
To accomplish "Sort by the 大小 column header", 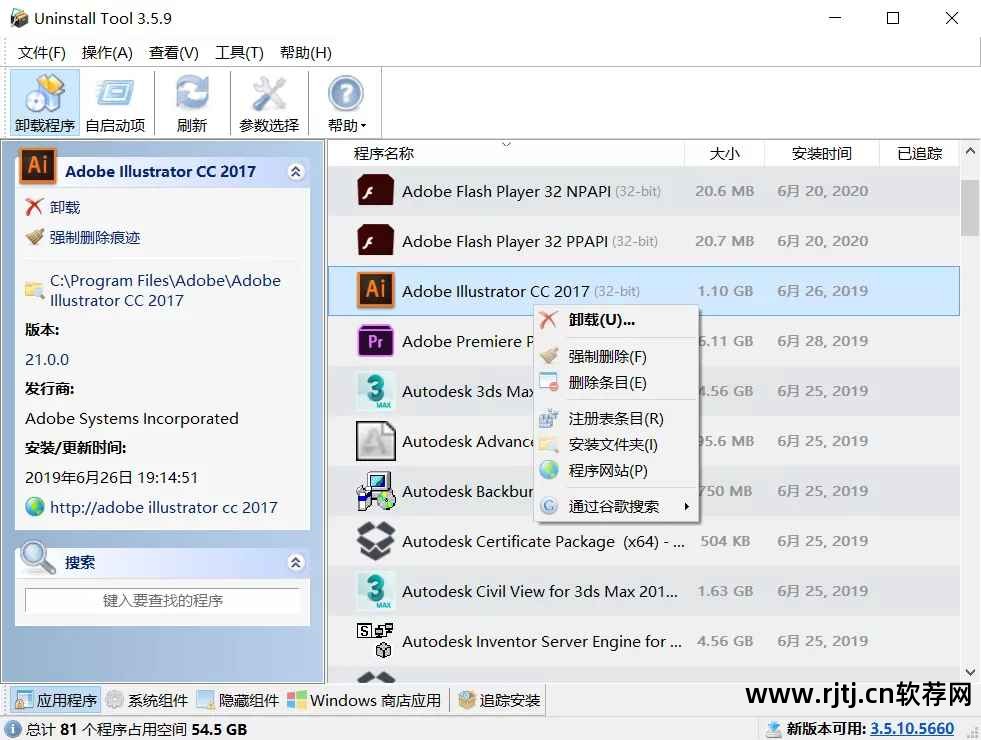I will pos(724,153).
